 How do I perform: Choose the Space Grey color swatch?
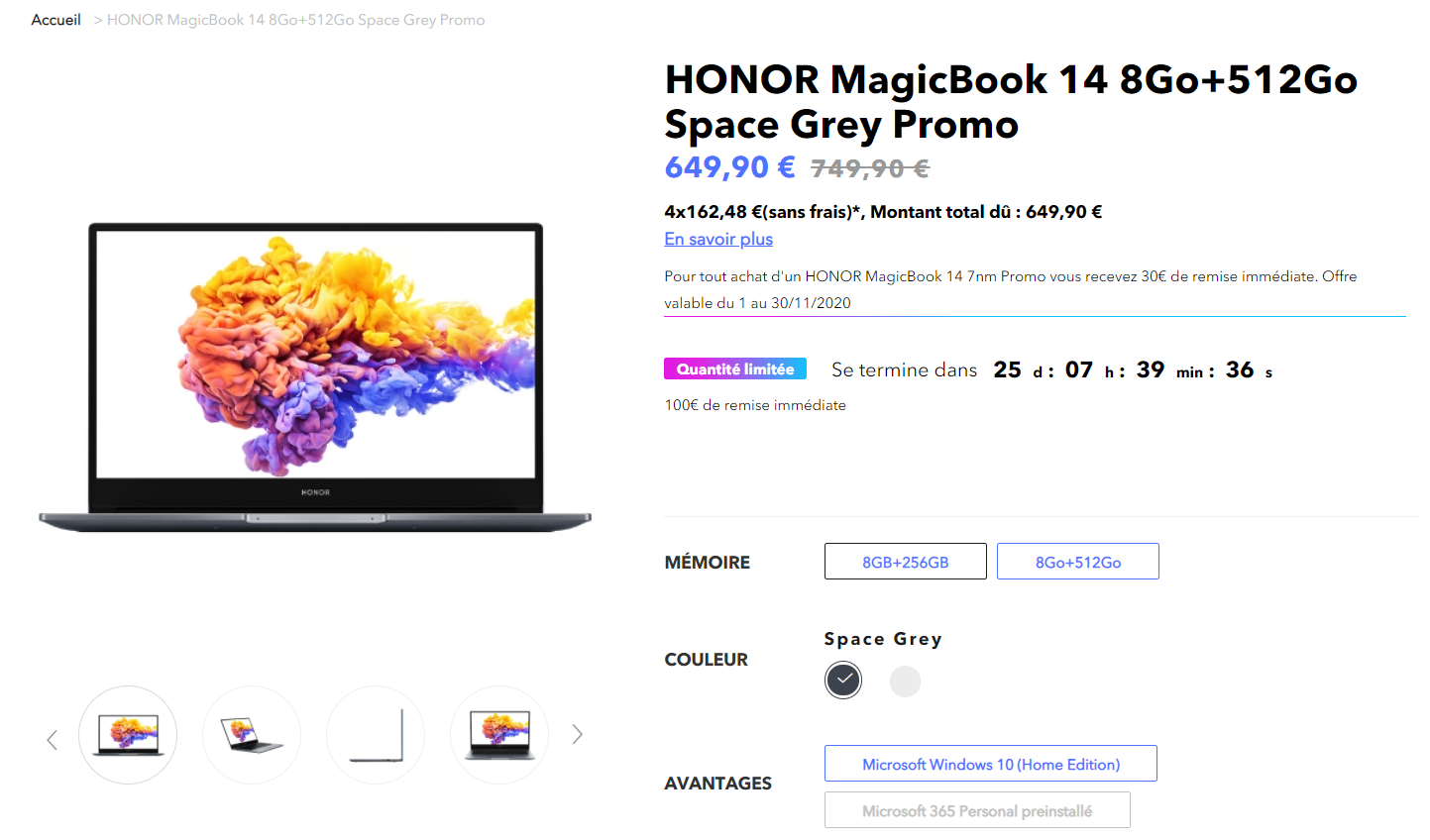pos(843,681)
